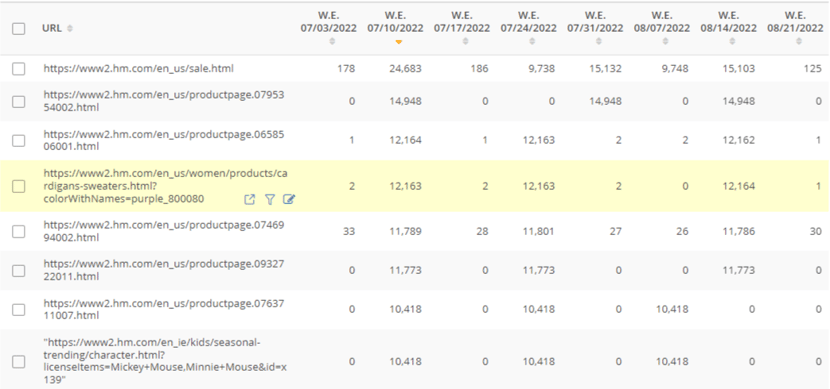Select value 15,103 in sale.html row
Viewport: 830px width, 389px height.
coord(739,69)
